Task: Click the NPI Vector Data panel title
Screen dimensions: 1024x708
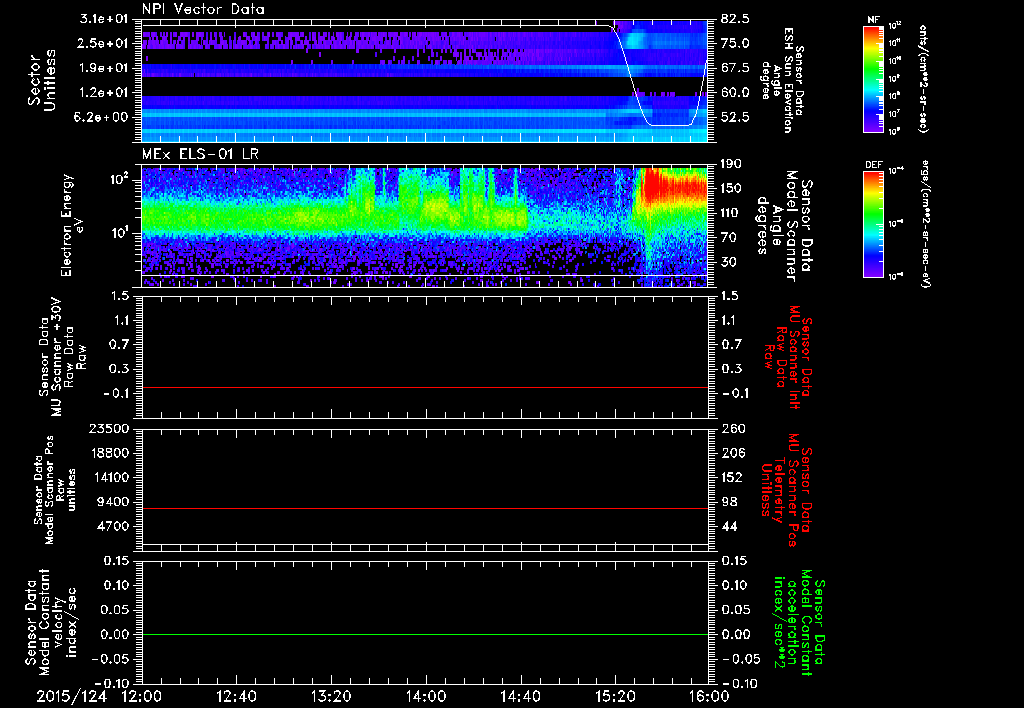Action: coord(203,9)
